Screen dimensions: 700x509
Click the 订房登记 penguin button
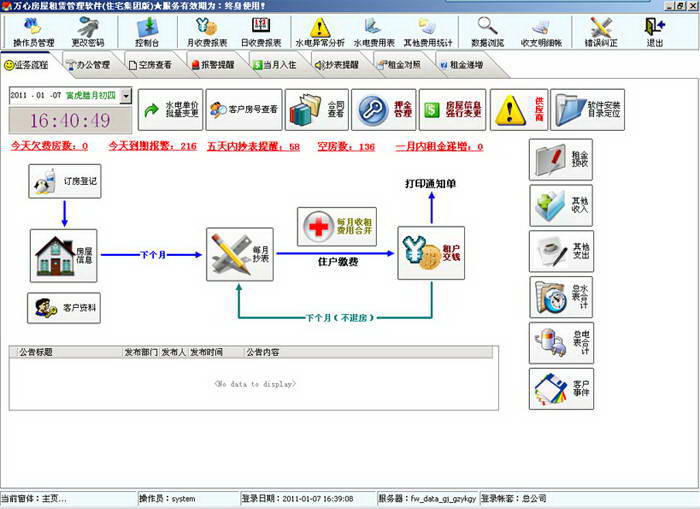coord(65,181)
